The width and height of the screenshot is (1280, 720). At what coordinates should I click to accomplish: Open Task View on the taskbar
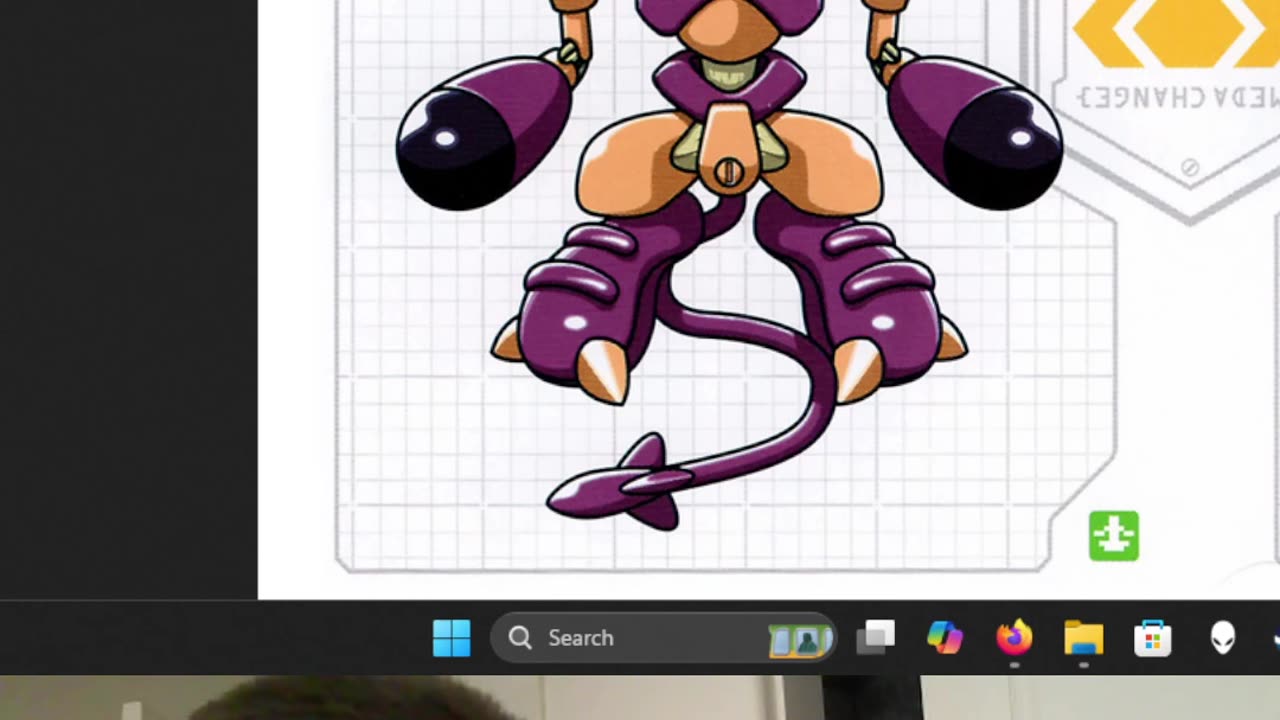[x=876, y=638]
